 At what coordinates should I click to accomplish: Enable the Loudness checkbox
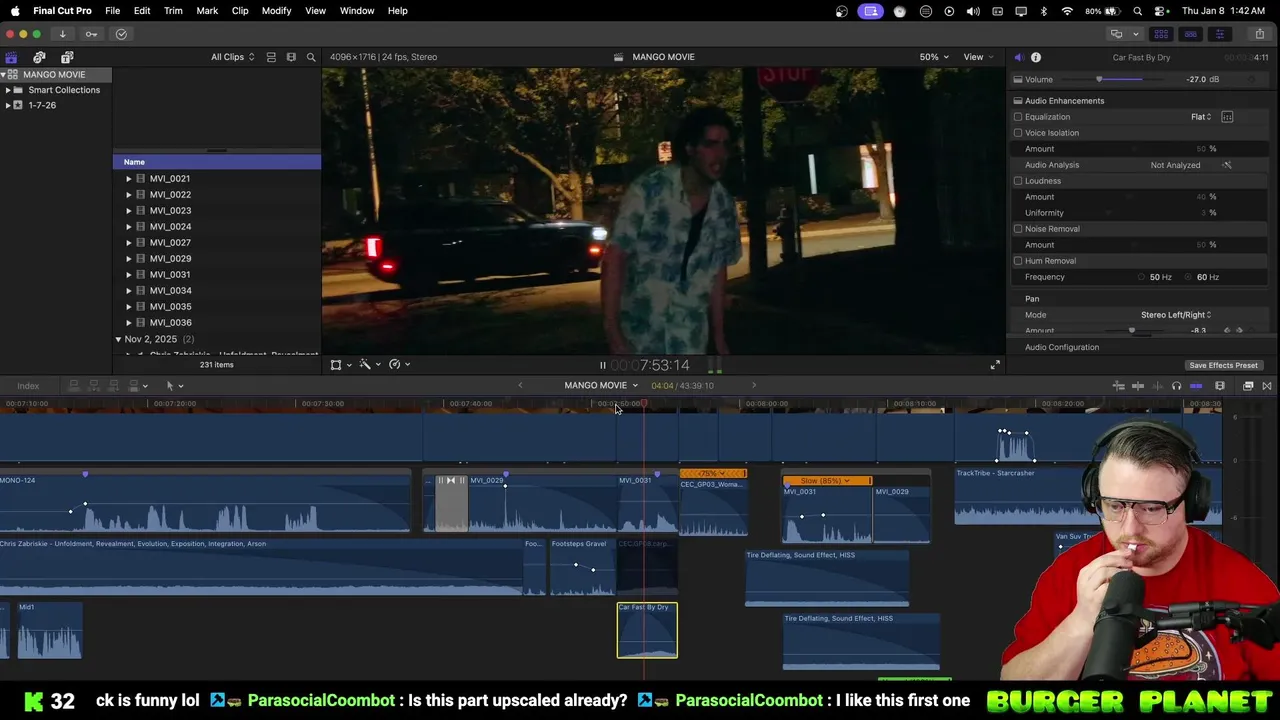(x=1018, y=181)
